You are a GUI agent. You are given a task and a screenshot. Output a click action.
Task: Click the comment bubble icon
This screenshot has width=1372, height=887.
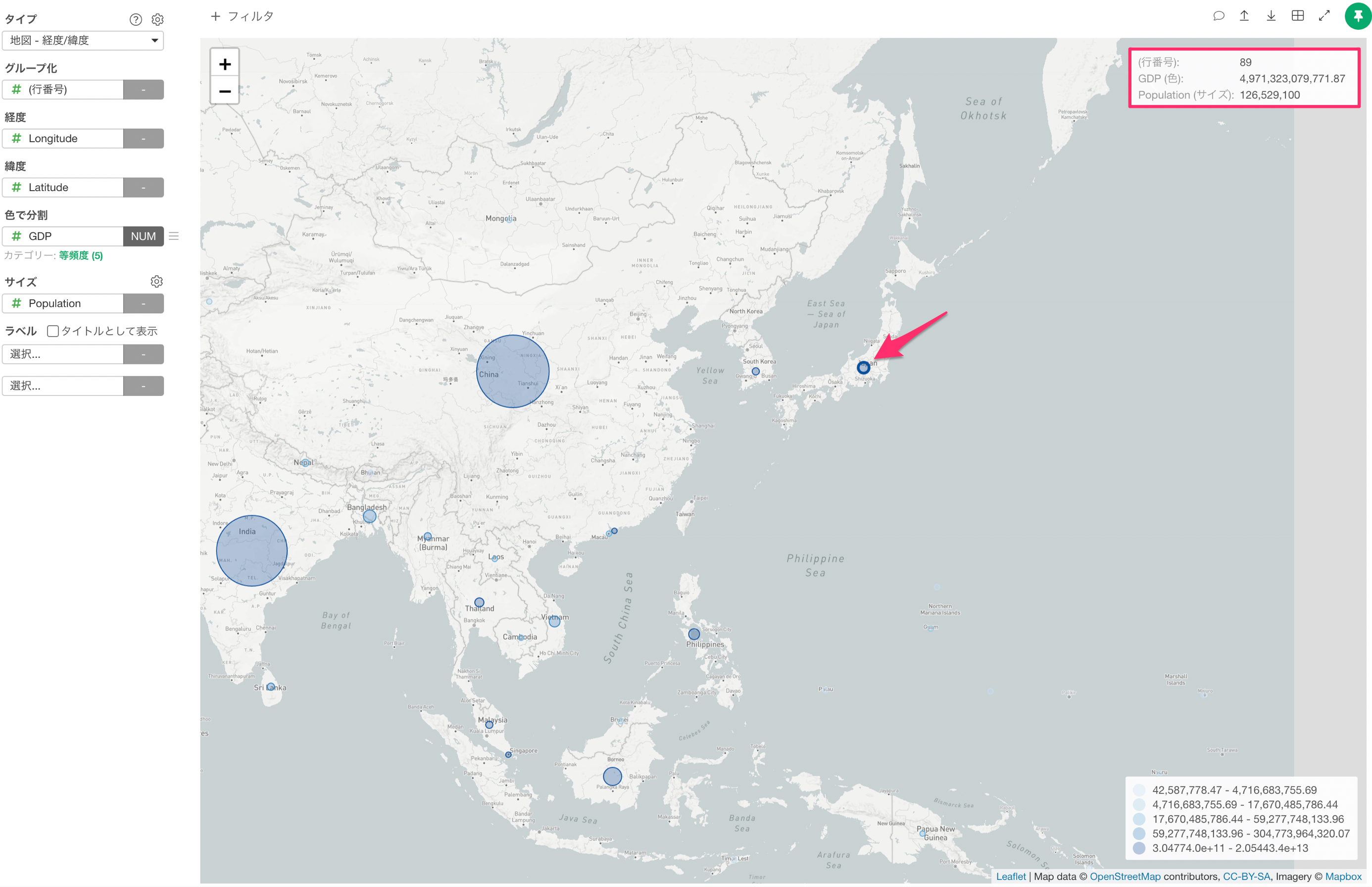pyautogui.click(x=1218, y=16)
